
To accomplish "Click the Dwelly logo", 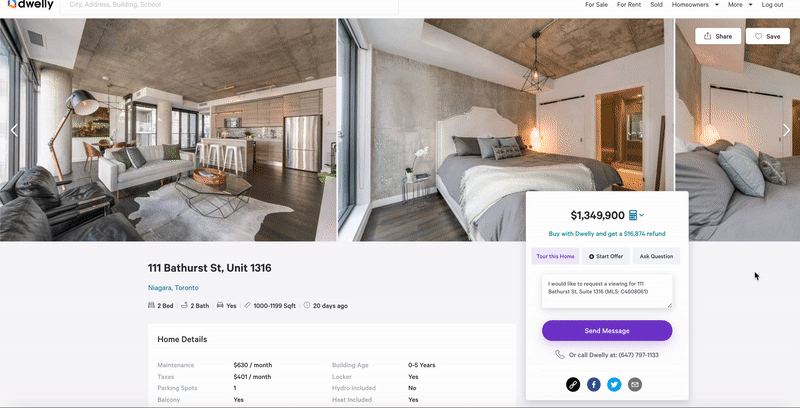I will click(31, 5).
